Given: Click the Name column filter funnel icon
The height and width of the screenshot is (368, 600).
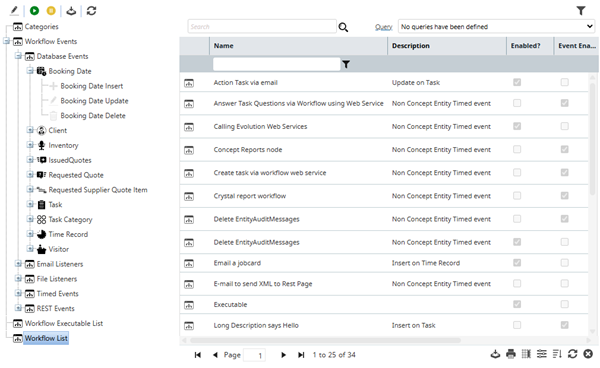Looking at the screenshot, I should click(x=346, y=64).
